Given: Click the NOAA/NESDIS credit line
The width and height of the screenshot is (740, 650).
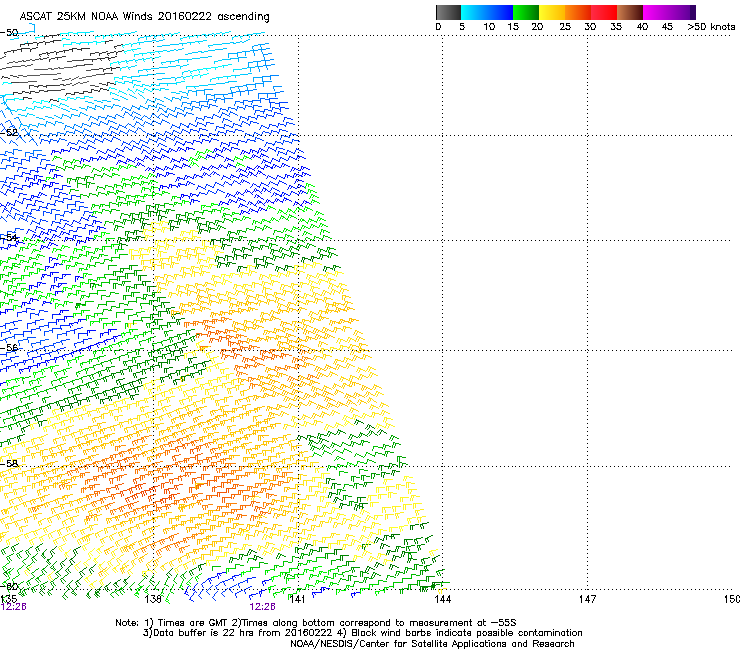Looking at the screenshot, I should pyautogui.click(x=432, y=644).
